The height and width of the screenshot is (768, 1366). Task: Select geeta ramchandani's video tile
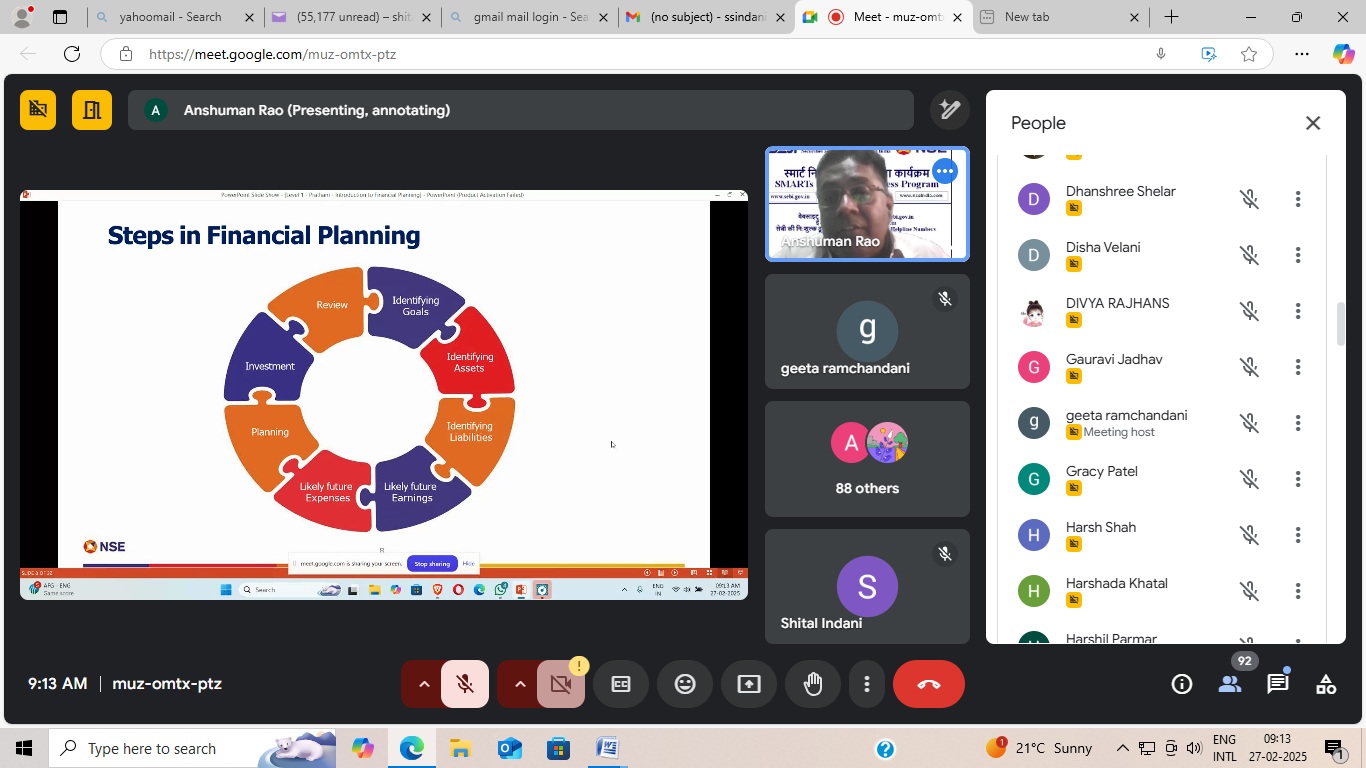(x=867, y=331)
